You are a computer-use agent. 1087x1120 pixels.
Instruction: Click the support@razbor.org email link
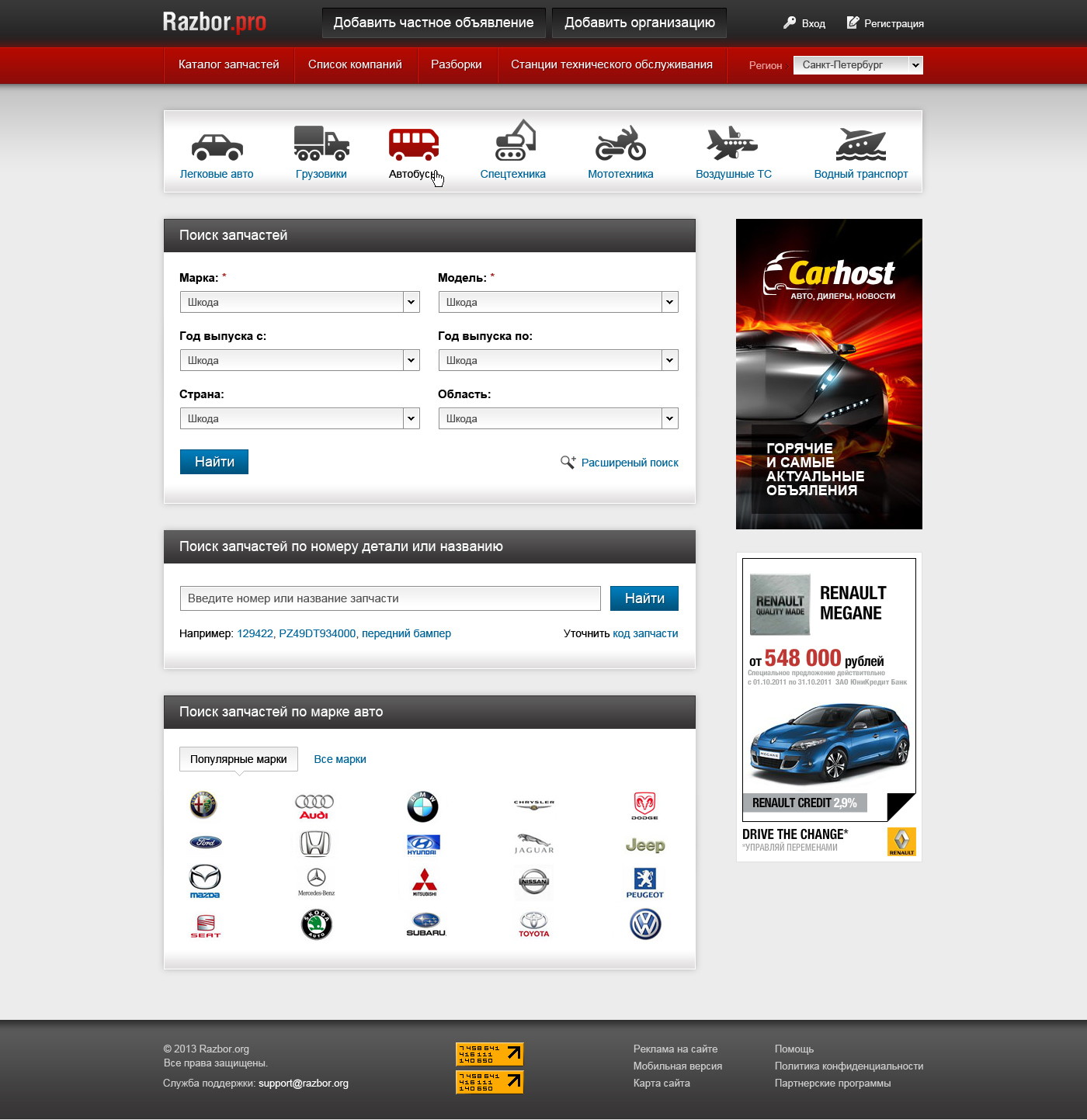tap(304, 1083)
